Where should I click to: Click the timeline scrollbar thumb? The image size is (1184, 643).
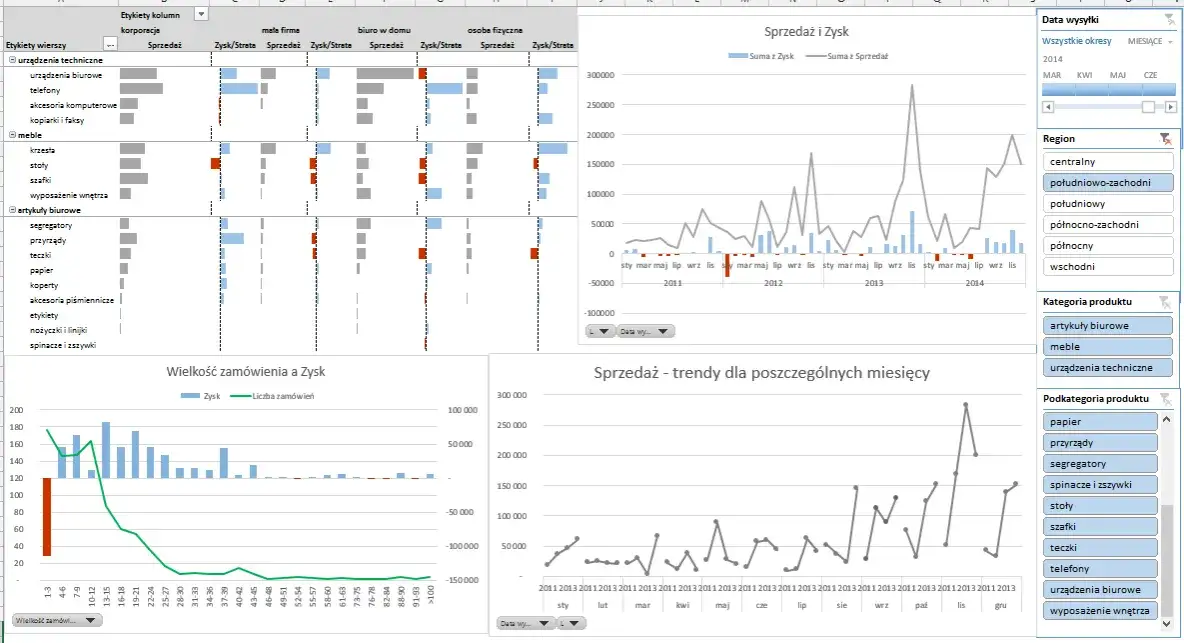1148,107
